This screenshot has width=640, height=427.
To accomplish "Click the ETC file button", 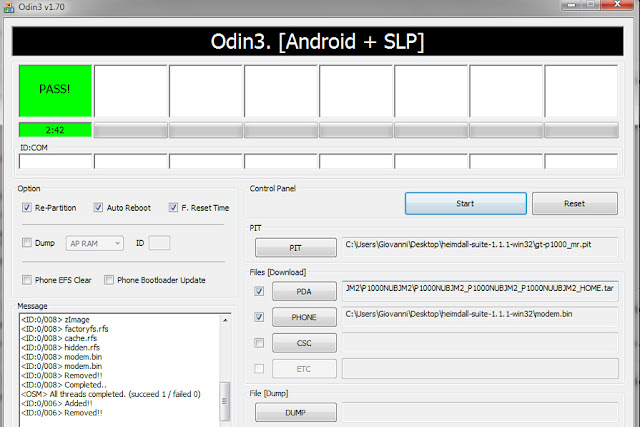I will (304, 369).
